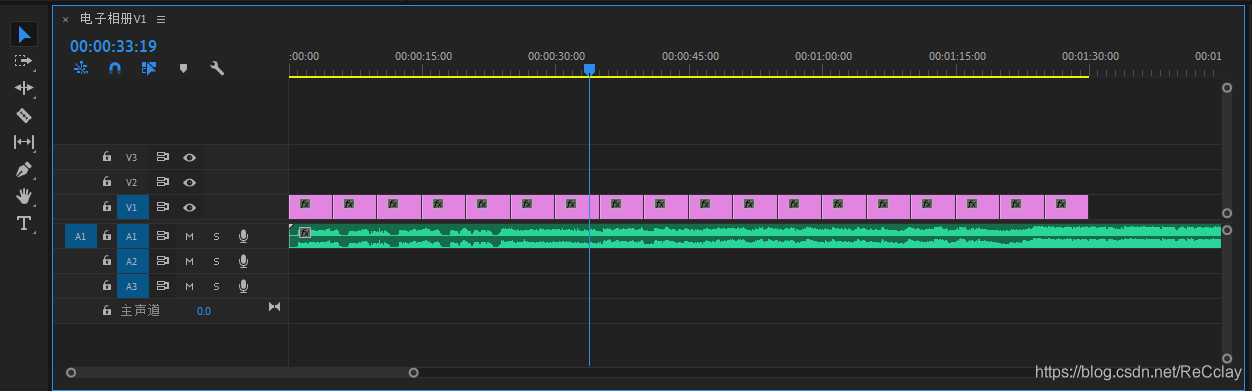Click master track volume value 0.0
Image resolution: width=1252 pixels, height=391 pixels.
pos(204,311)
